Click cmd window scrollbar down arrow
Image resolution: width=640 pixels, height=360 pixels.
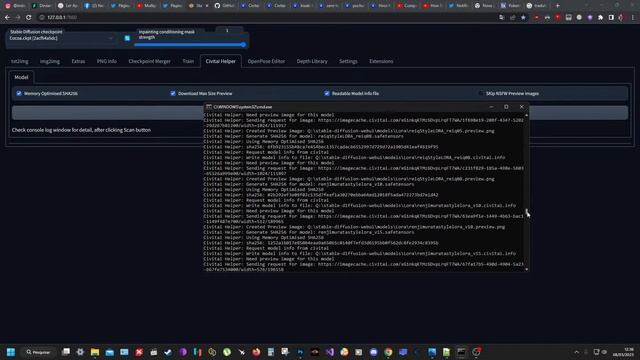pos(527,269)
